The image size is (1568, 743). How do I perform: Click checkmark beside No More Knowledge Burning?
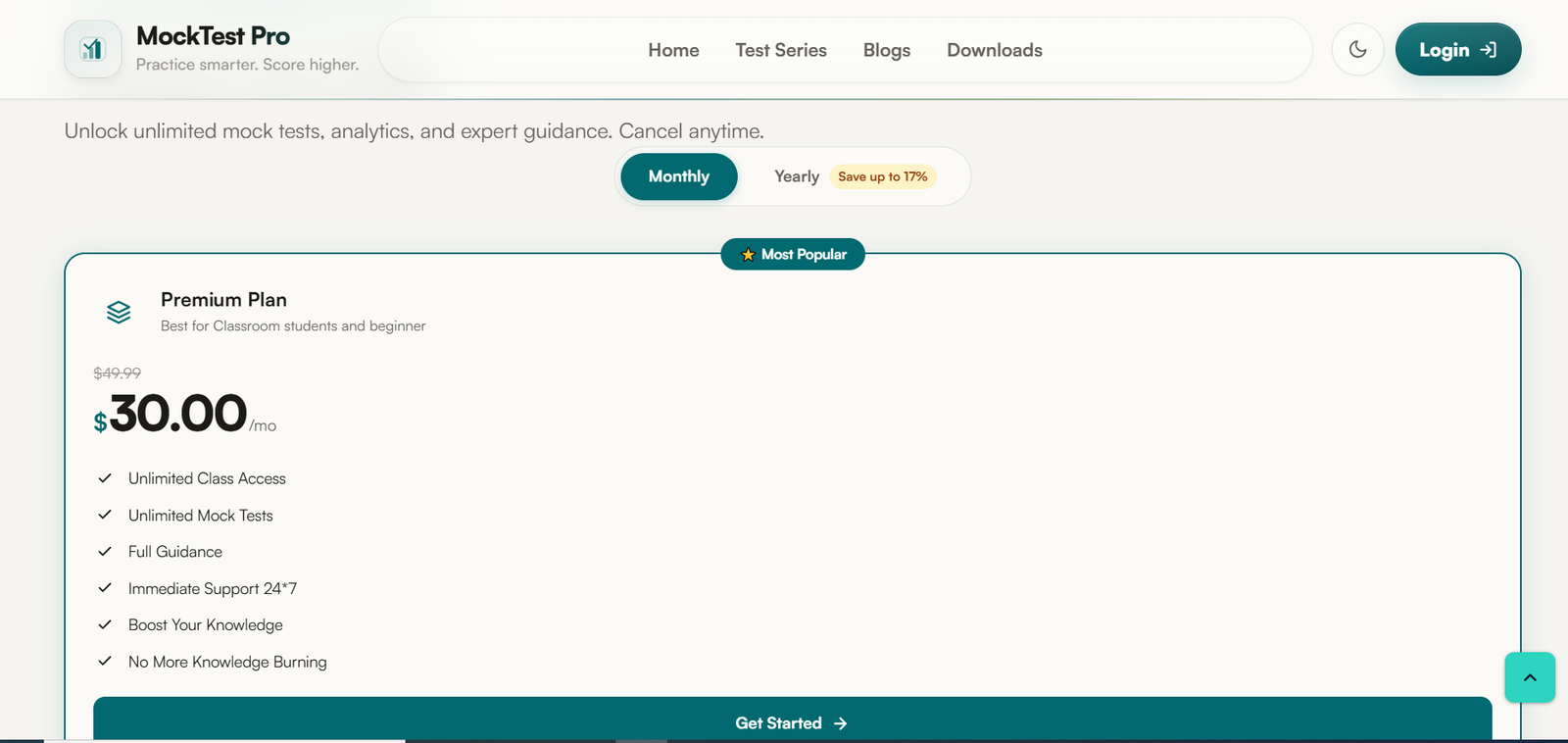coord(105,662)
